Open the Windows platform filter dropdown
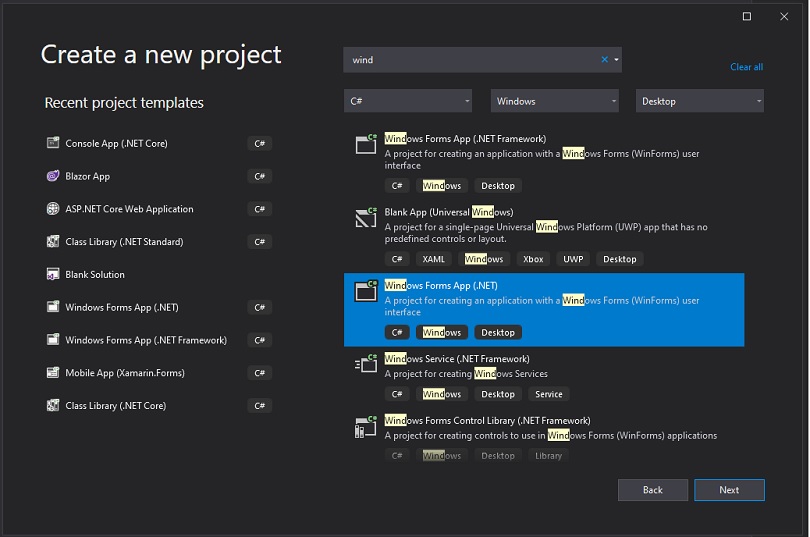Screen dimensions: 810x537 tap(555, 101)
